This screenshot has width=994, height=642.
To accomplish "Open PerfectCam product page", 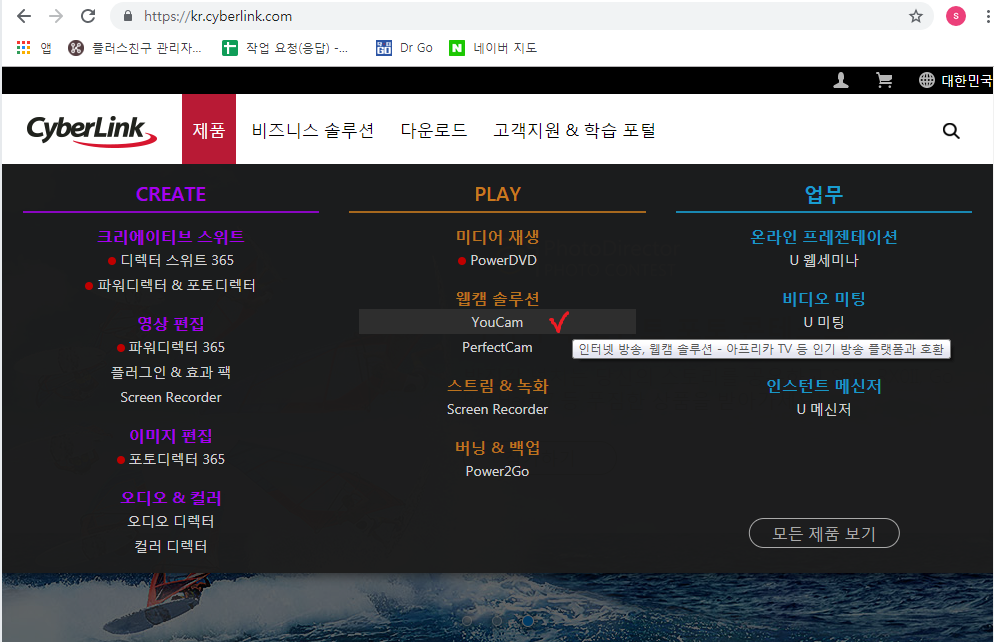I will click(498, 347).
